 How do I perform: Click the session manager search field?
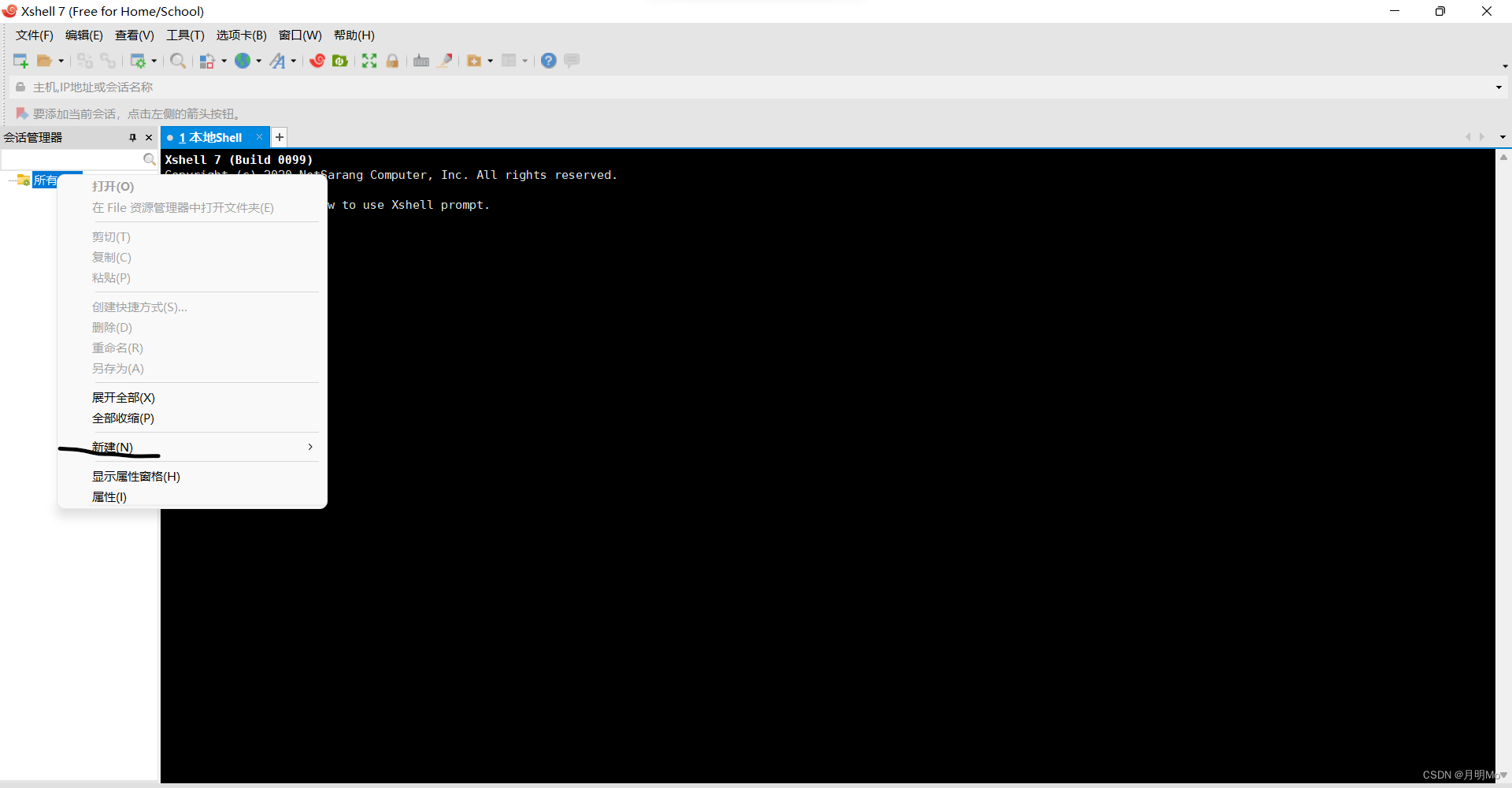tap(72, 159)
